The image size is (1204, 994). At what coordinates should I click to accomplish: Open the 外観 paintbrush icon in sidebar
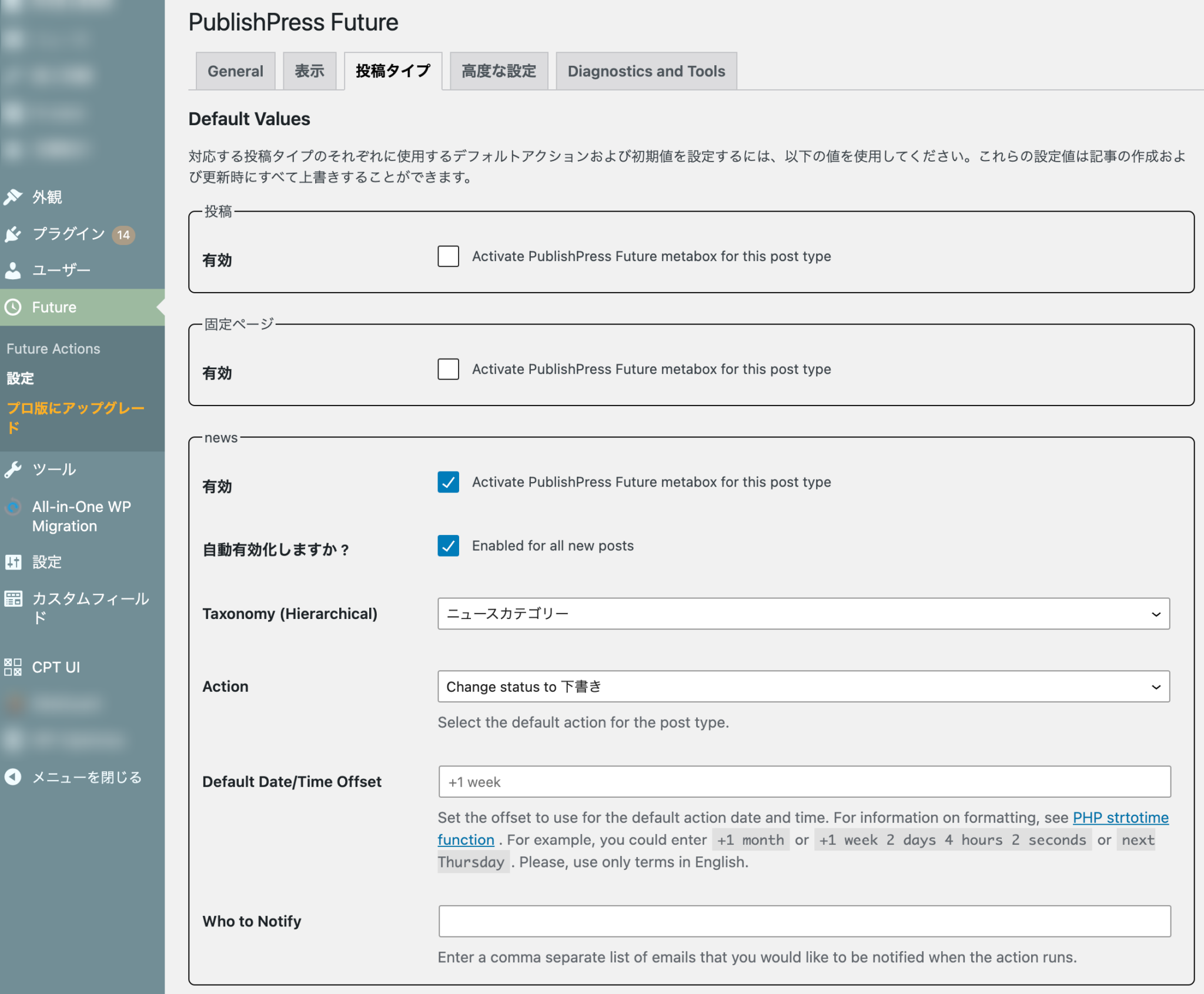pos(13,198)
